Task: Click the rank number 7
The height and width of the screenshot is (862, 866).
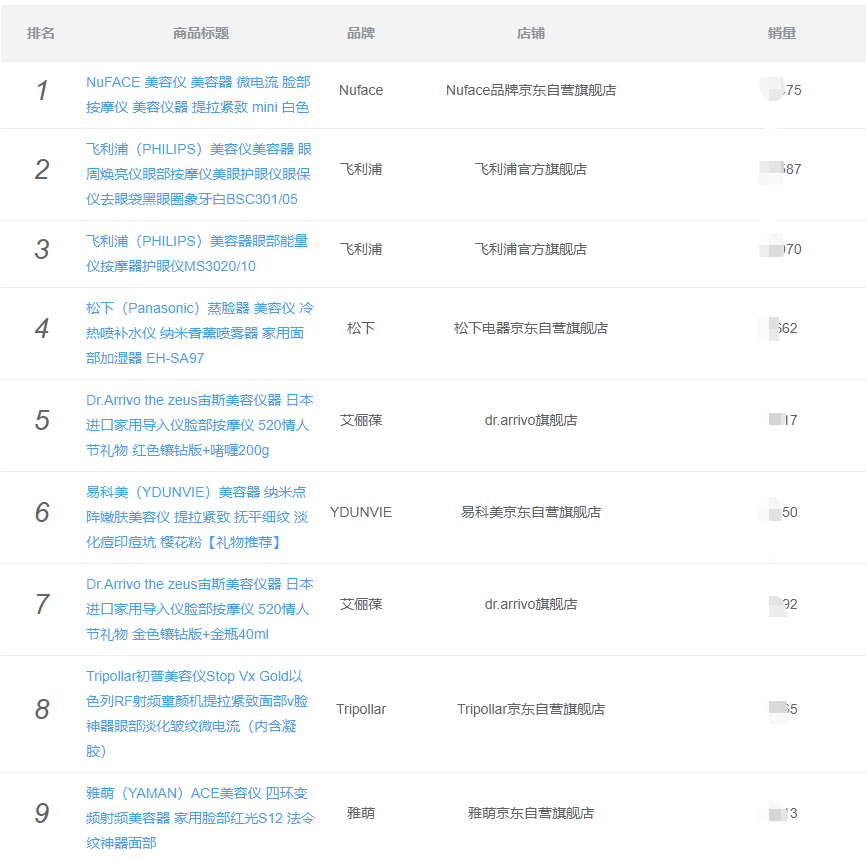Action: (x=42, y=604)
